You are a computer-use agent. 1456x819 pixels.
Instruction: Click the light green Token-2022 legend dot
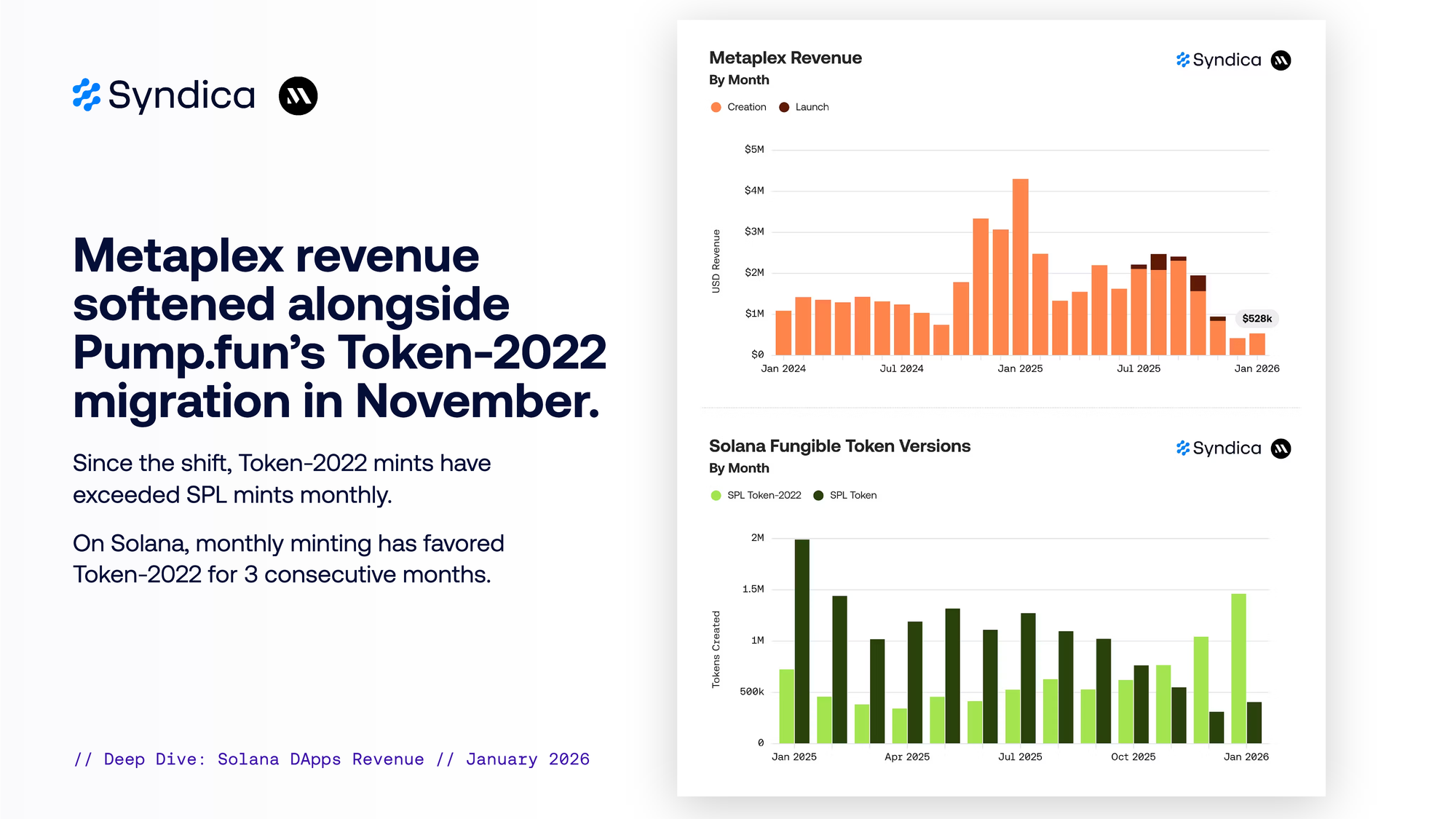(x=716, y=495)
